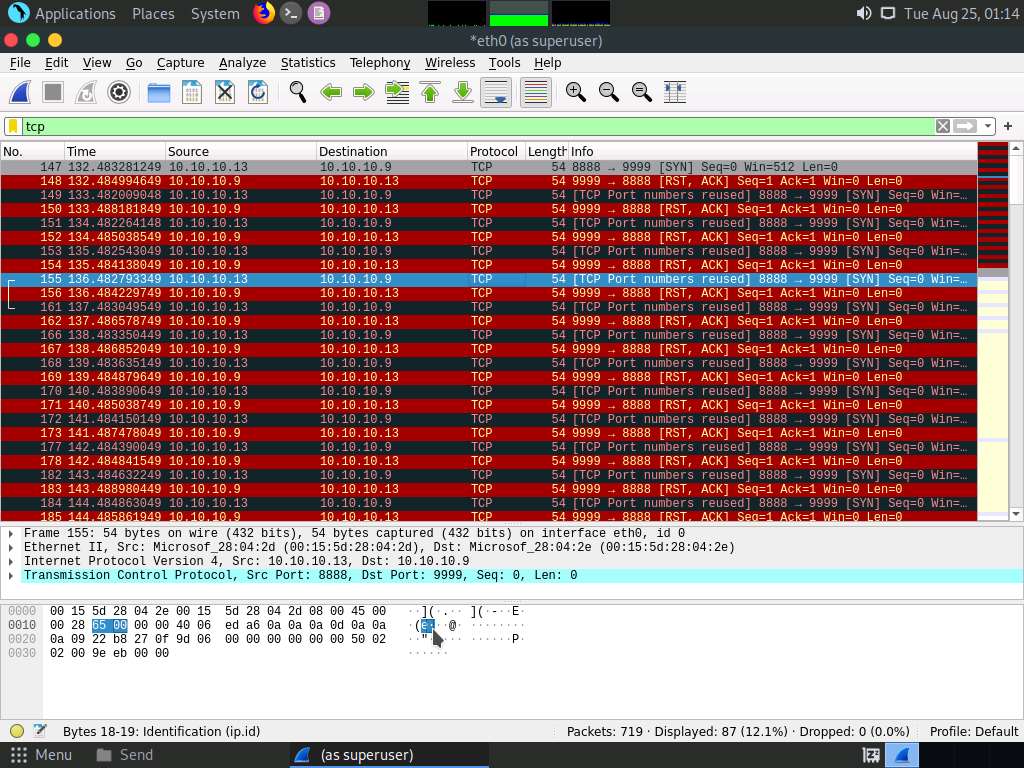This screenshot has height=768, width=1024.
Task: Switch to Send folder taskbar item
Action: pyautogui.click(x=124, y=755)
